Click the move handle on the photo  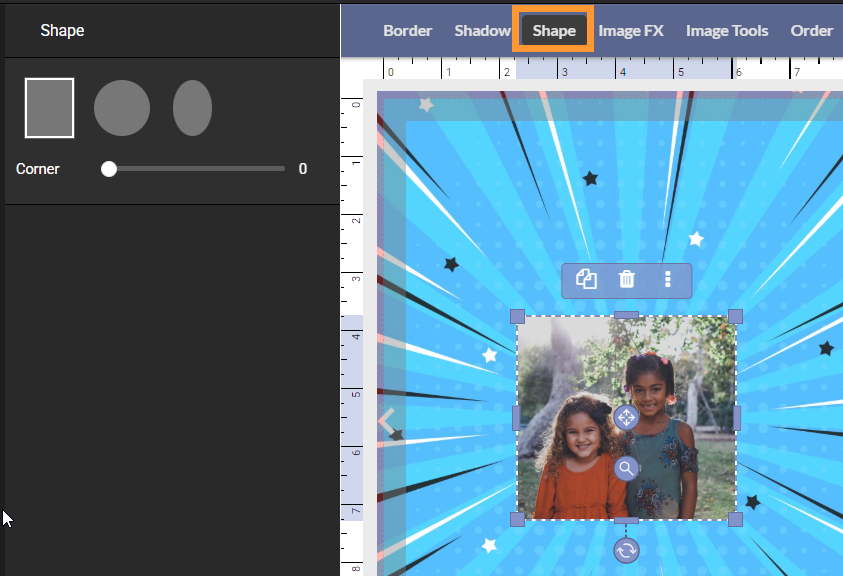coord(626,417)
